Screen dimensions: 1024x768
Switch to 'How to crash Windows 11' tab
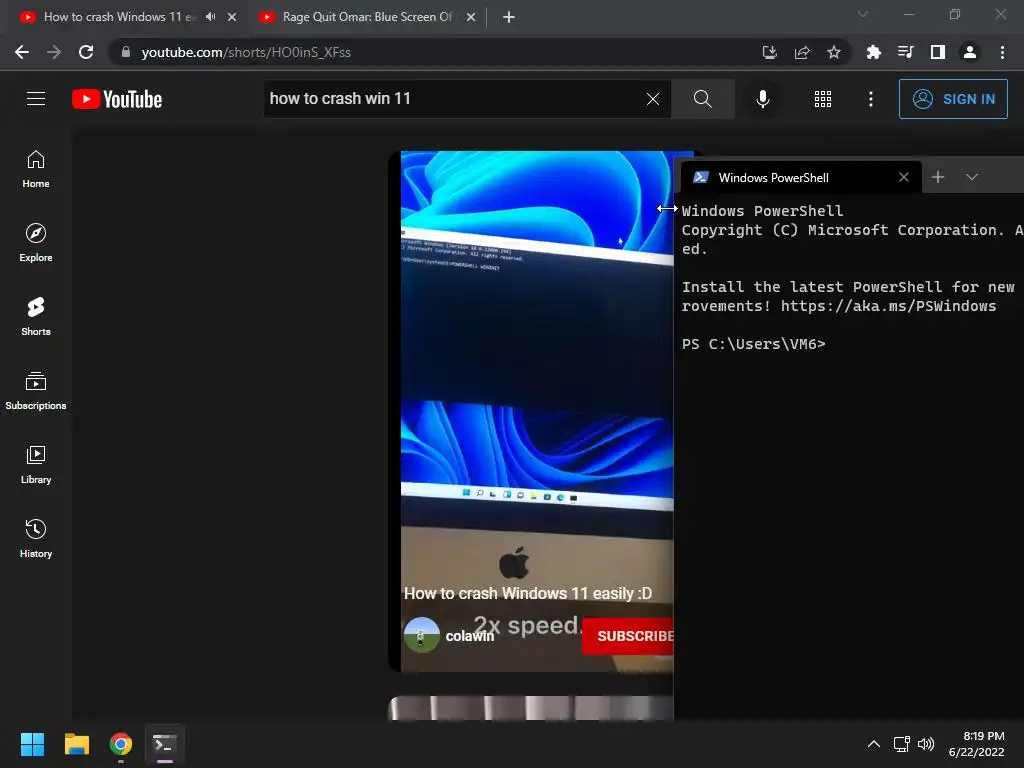[x=120, y=17]
